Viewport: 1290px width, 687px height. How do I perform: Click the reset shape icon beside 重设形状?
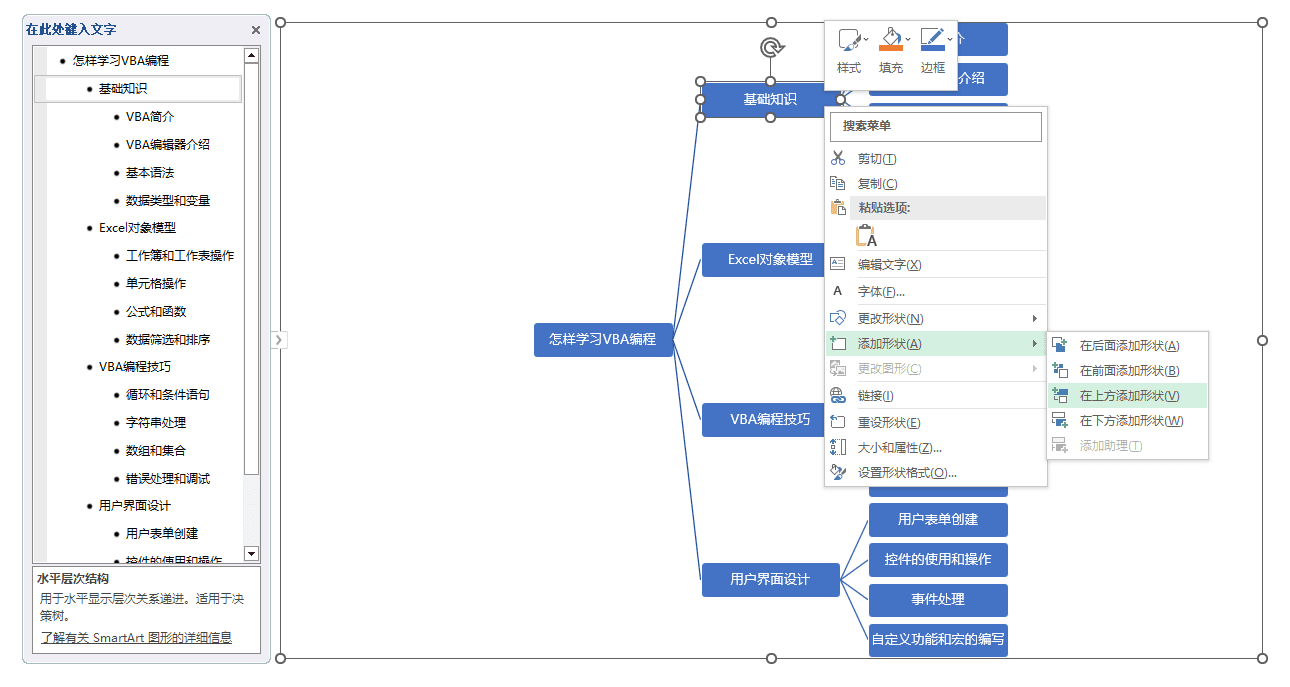click(838, 422)
